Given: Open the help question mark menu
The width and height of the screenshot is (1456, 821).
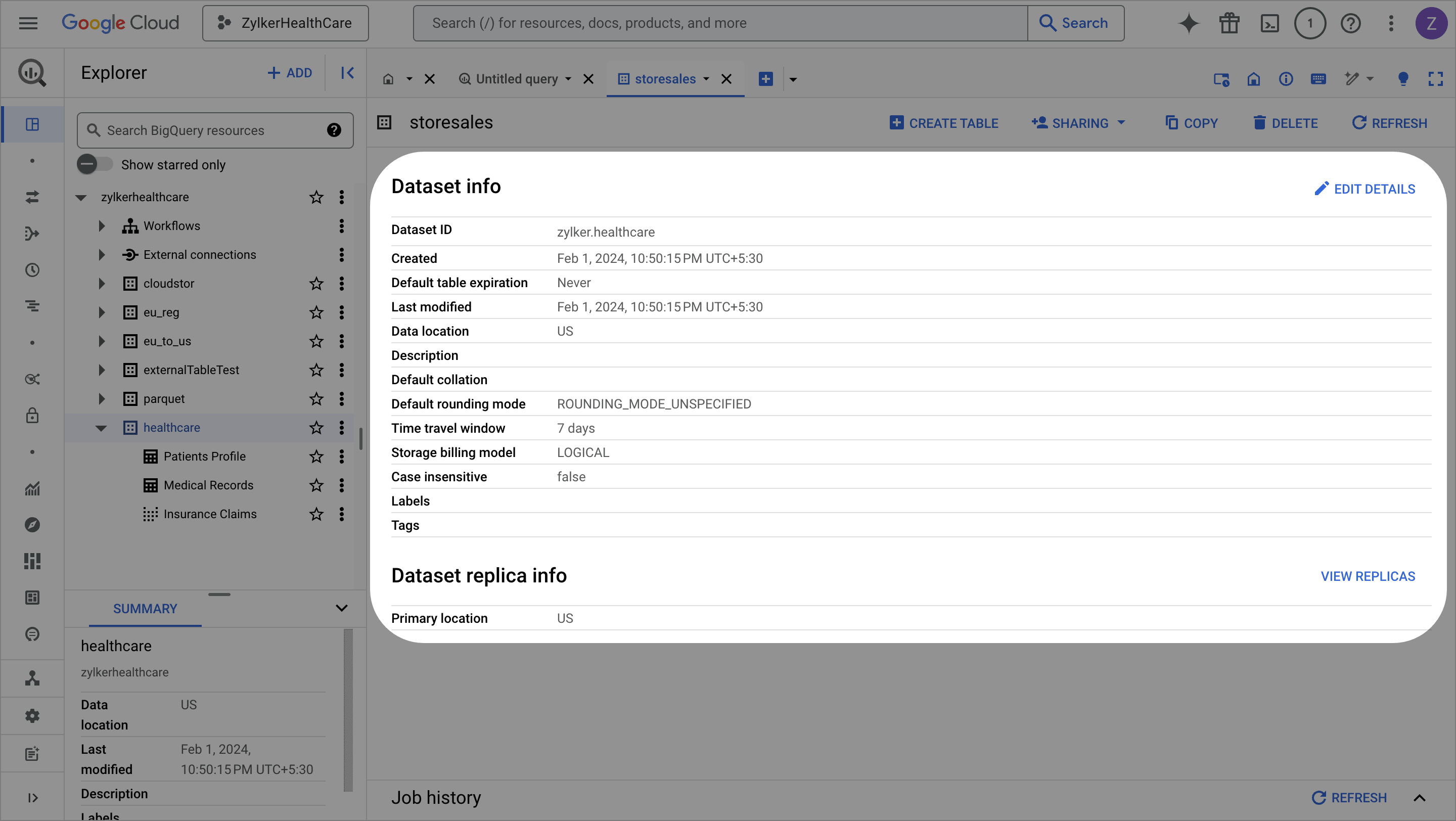Looking at the screenshot, I should pyautogui.click(x=1350, y=23).
